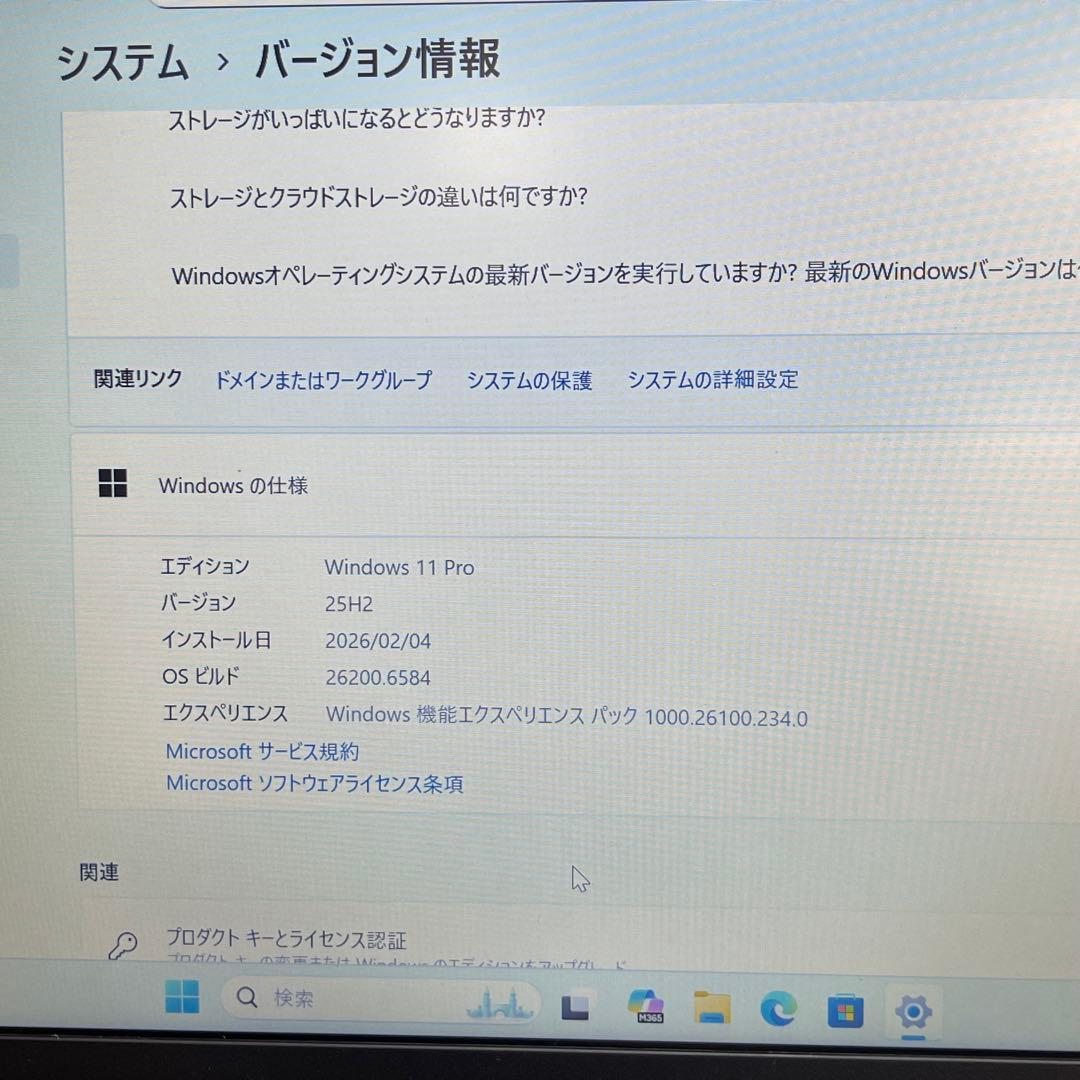The height and width of the screenshot is (1080, 1080).
Task: Open the M365 Copilot app in the taskbar
Action: coord(645,1005)
